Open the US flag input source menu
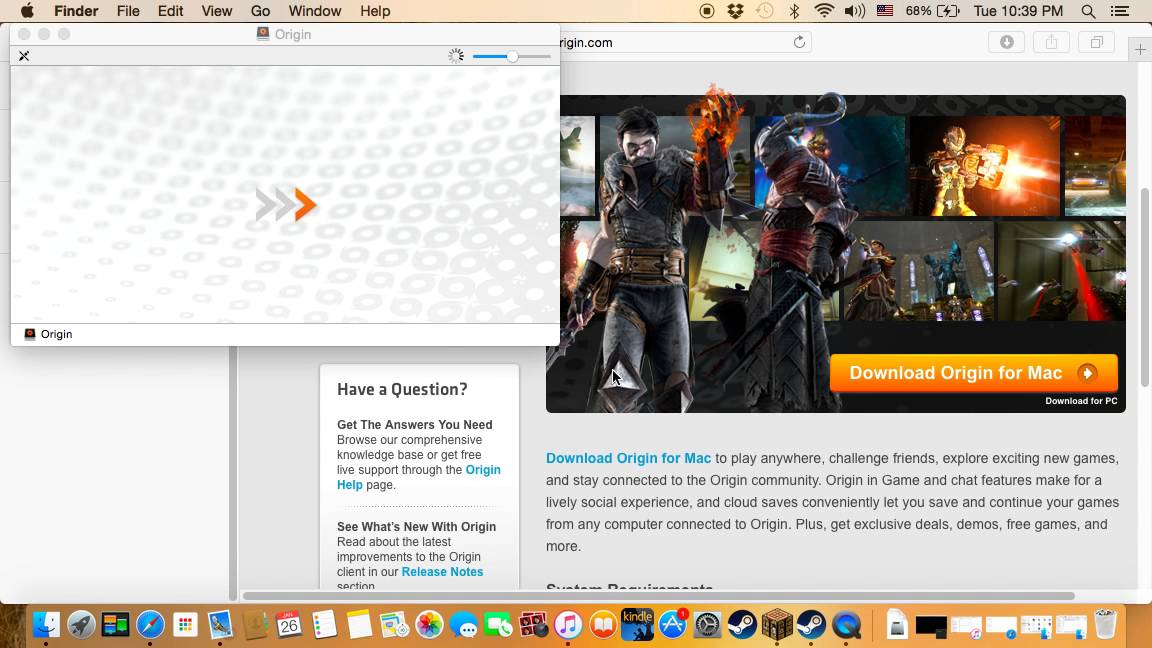Viewport: 1152px width, 648px height. pyautogui.click(x=885, y=11)
